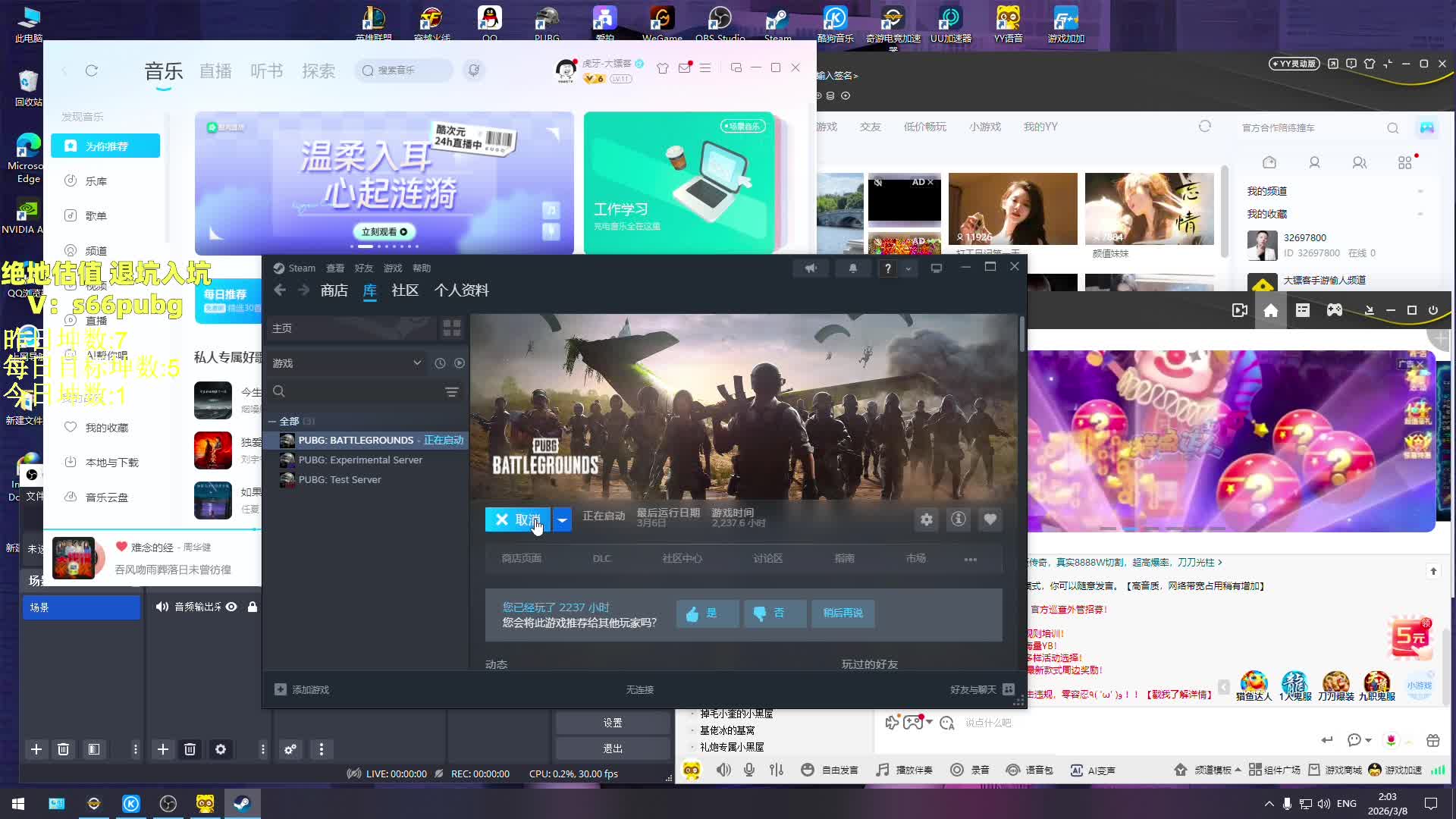
Task: Expand the dropdown arrow next to Cancel button
Action: pos(562,519)
